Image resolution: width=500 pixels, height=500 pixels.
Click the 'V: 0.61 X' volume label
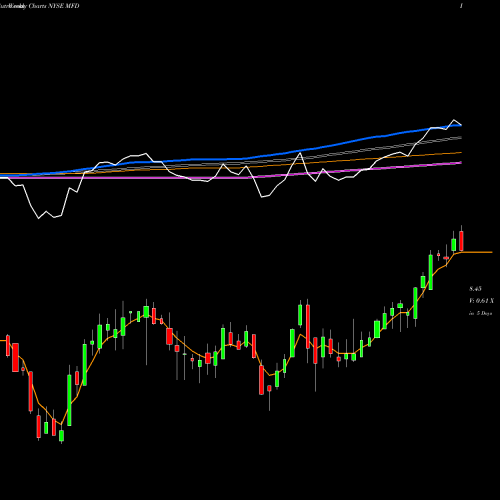click(481, 301)
